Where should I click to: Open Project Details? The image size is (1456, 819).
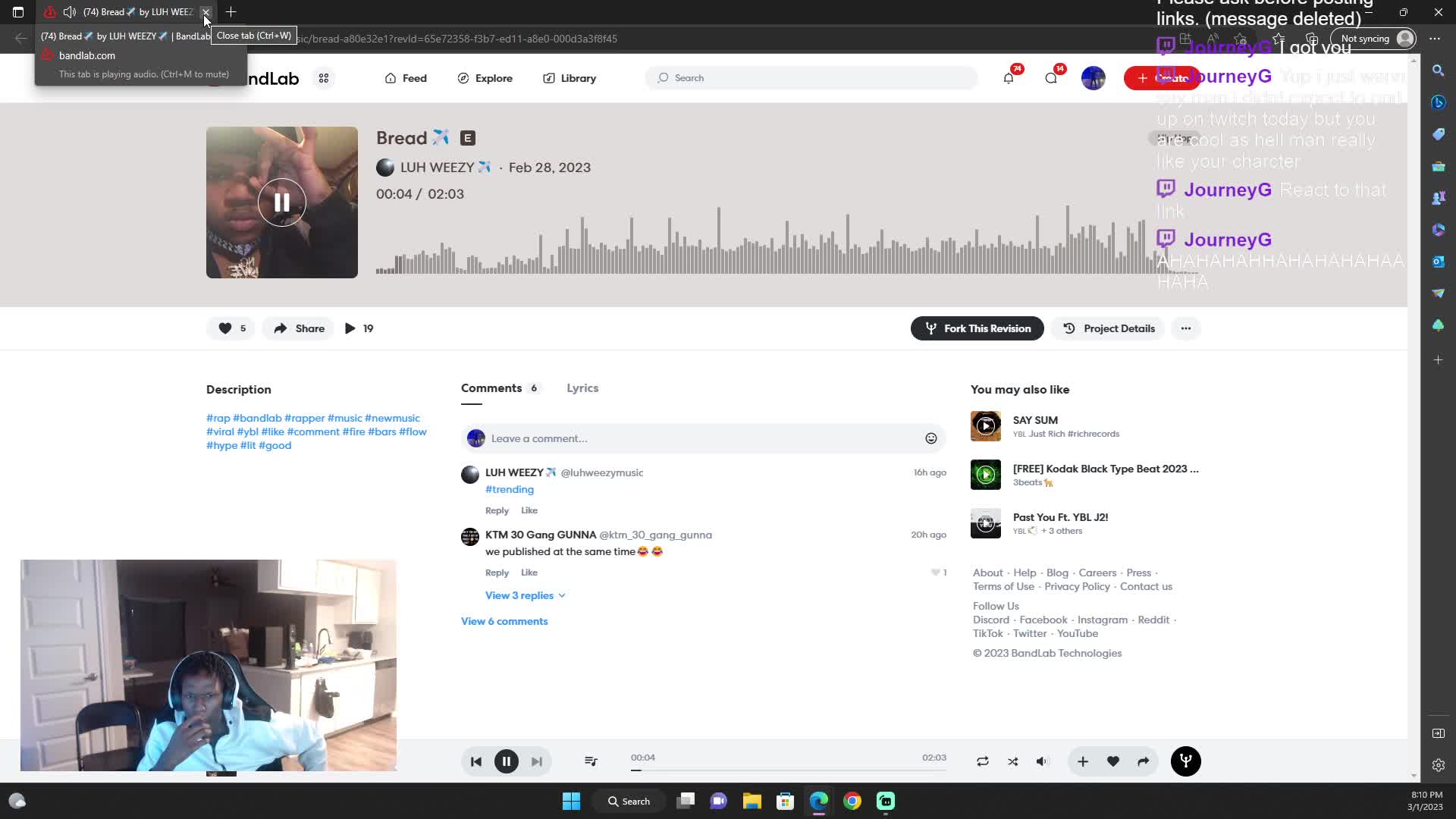coord(1108,328)
